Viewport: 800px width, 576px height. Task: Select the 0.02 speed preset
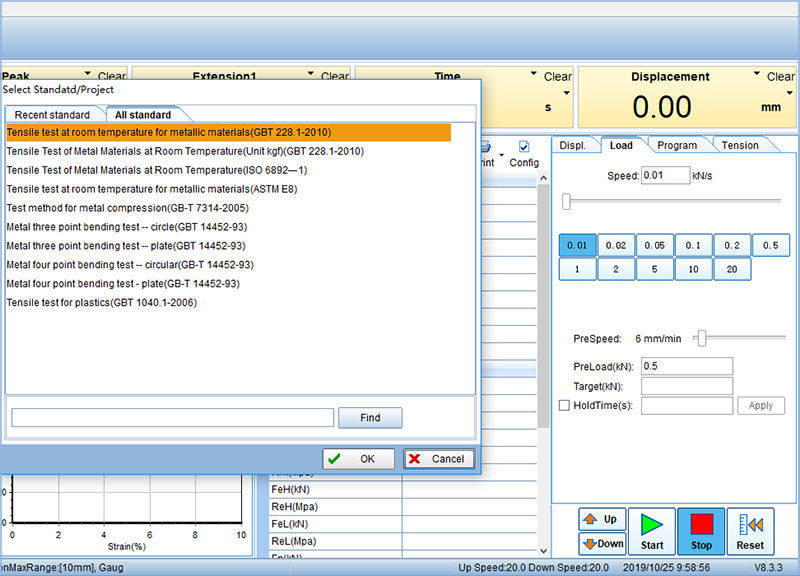616,245
